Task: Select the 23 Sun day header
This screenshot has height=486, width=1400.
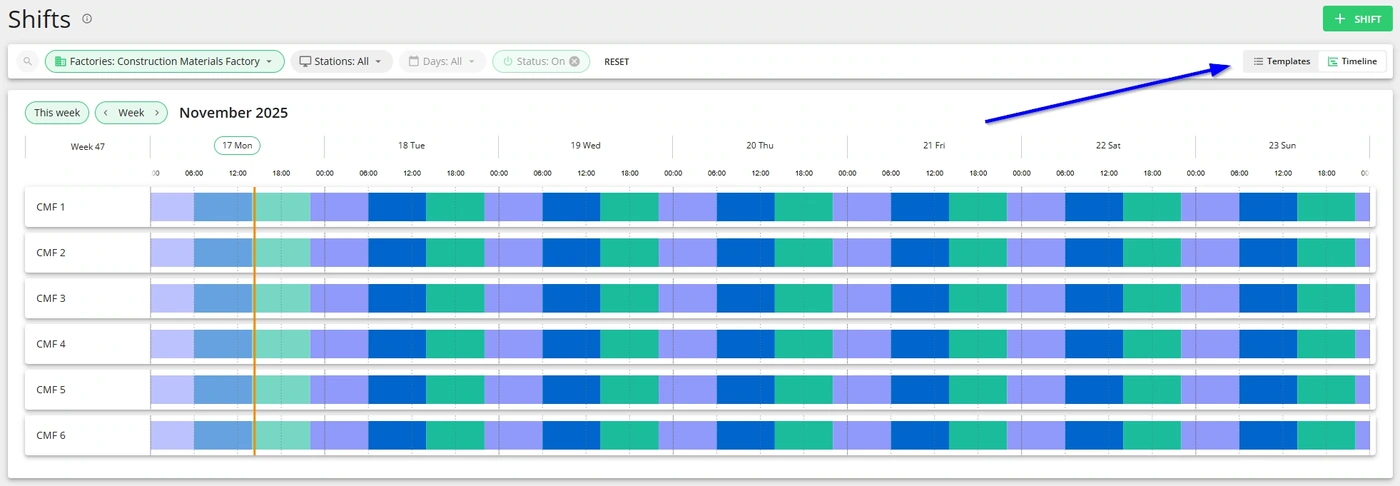Action: click(x=1282, y=145)
